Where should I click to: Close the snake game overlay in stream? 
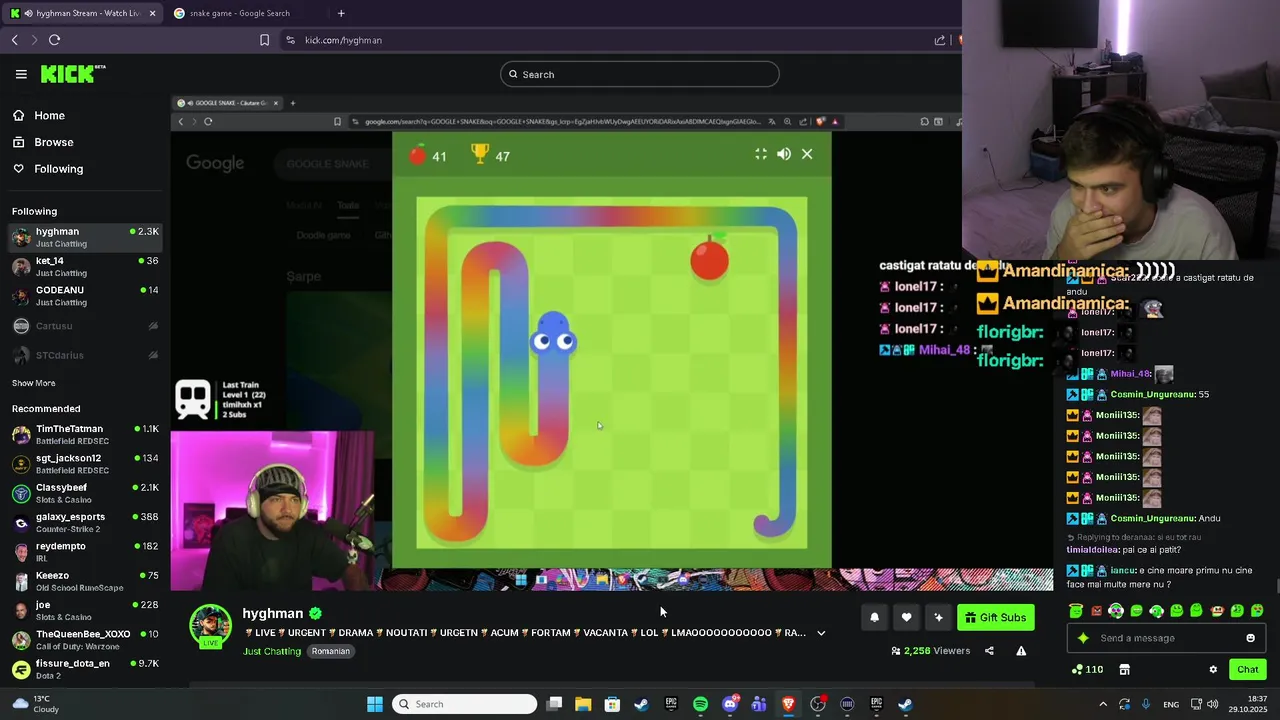807,154
